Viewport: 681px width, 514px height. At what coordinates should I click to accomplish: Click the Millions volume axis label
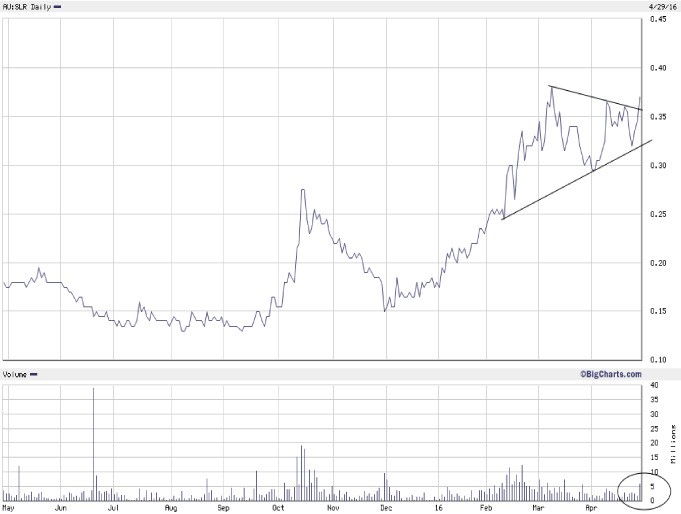[674, 442]
